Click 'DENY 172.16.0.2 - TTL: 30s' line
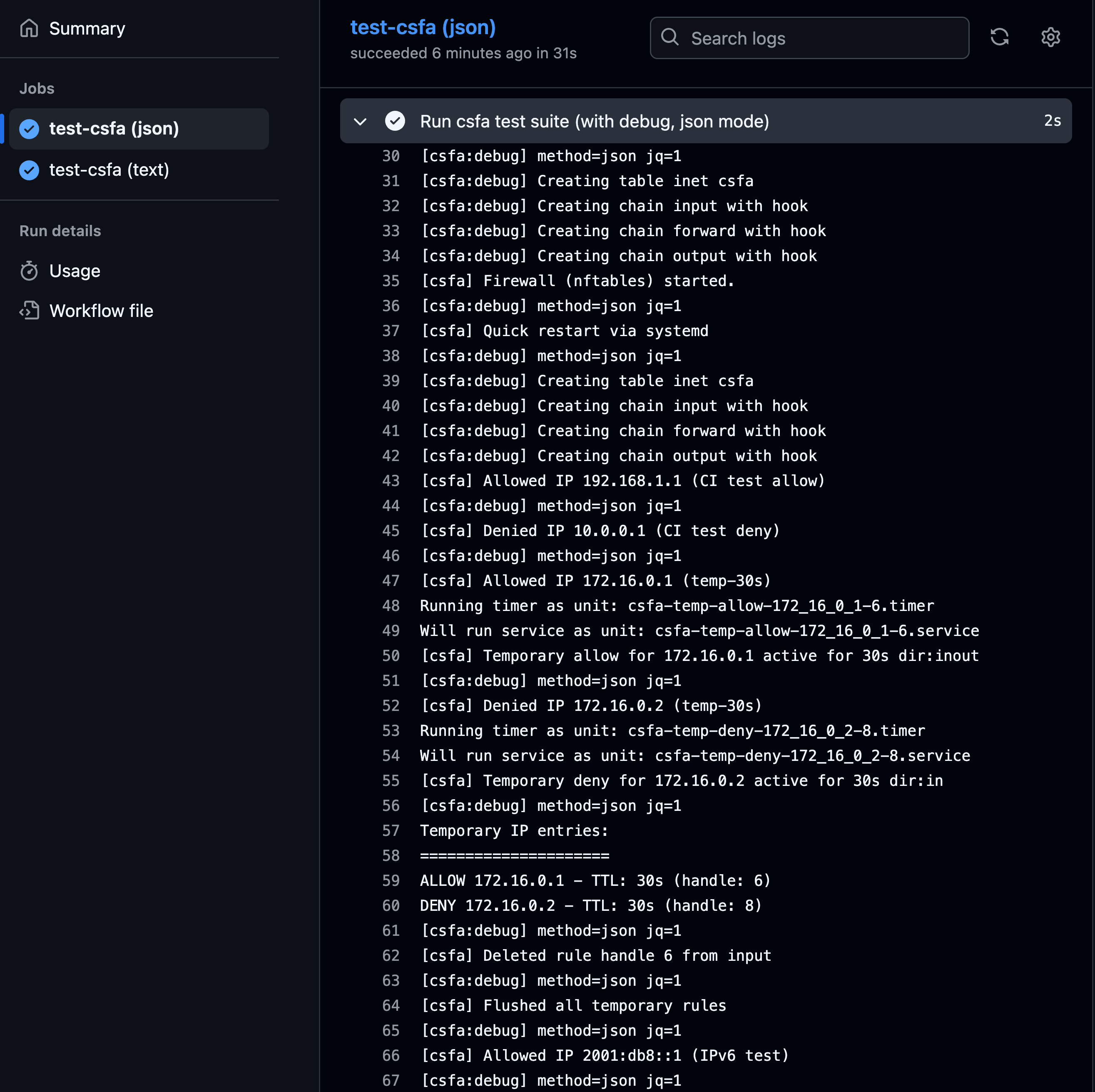The height and width of the screenshot is (1092, 1095). [590, 905]
